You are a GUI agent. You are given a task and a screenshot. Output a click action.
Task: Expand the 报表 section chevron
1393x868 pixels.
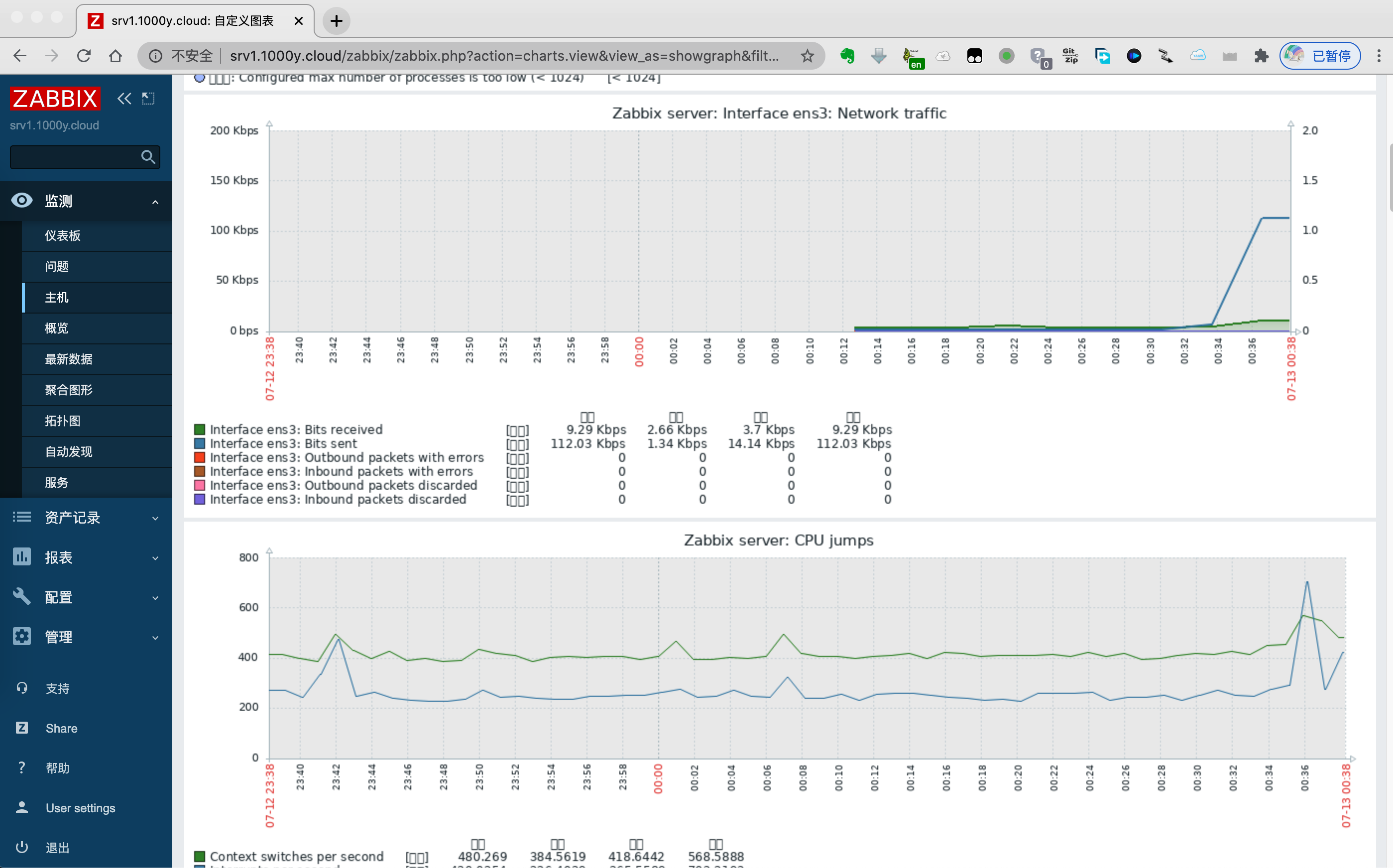155,558
